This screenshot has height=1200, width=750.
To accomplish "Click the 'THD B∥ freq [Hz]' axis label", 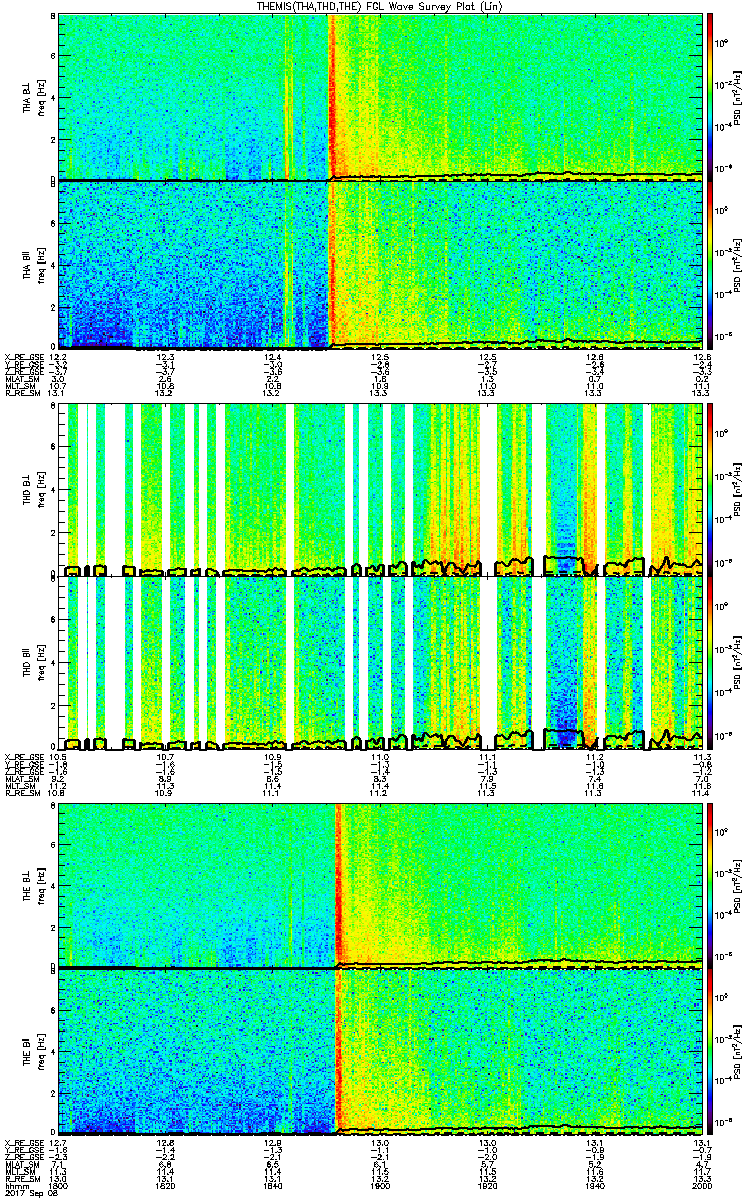I will coord(32,663).
